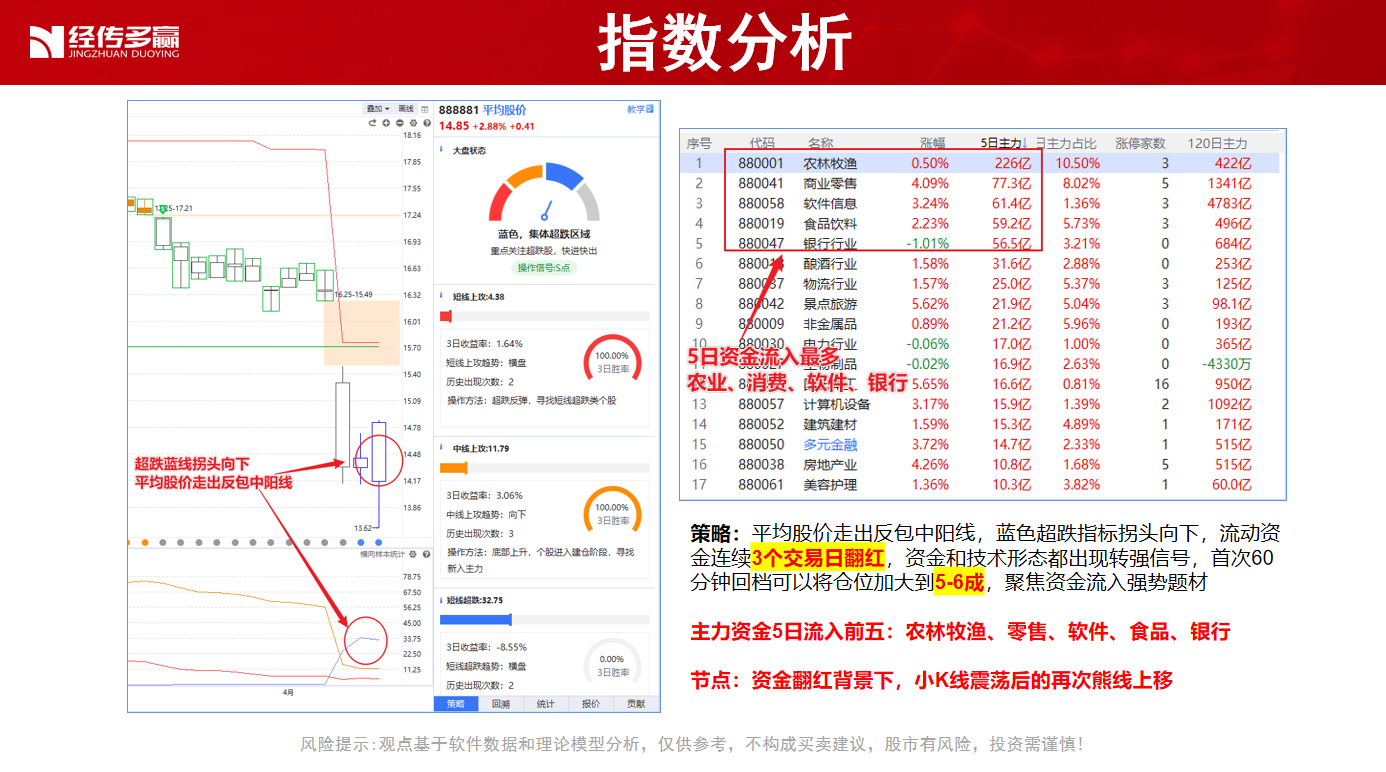
Task: Click the 涨停家数 column header
Action: [1141, 143]
